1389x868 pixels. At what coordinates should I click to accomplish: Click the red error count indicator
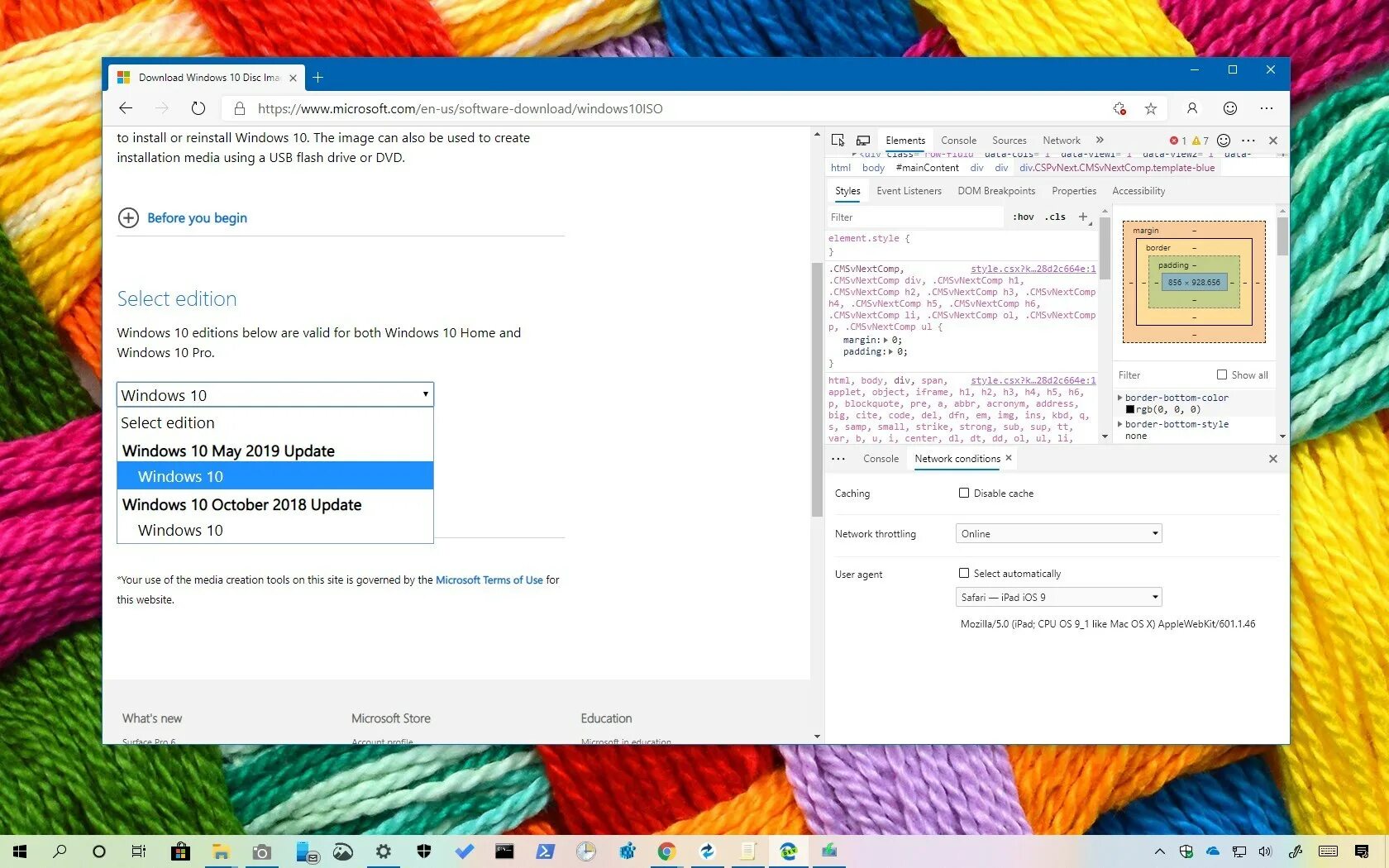click(1178, 141)
